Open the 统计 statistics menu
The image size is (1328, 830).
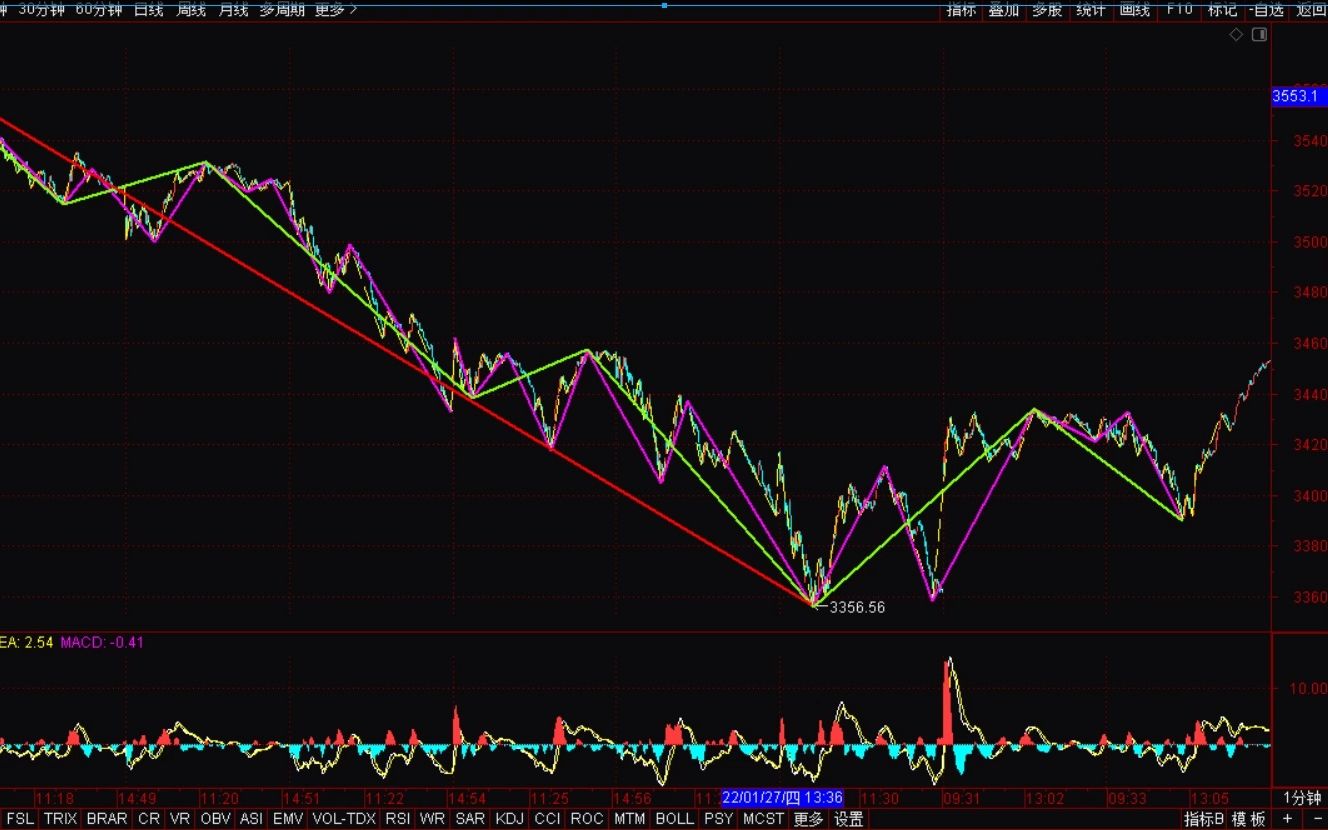pyautogui.click(x=1091, y=9)
